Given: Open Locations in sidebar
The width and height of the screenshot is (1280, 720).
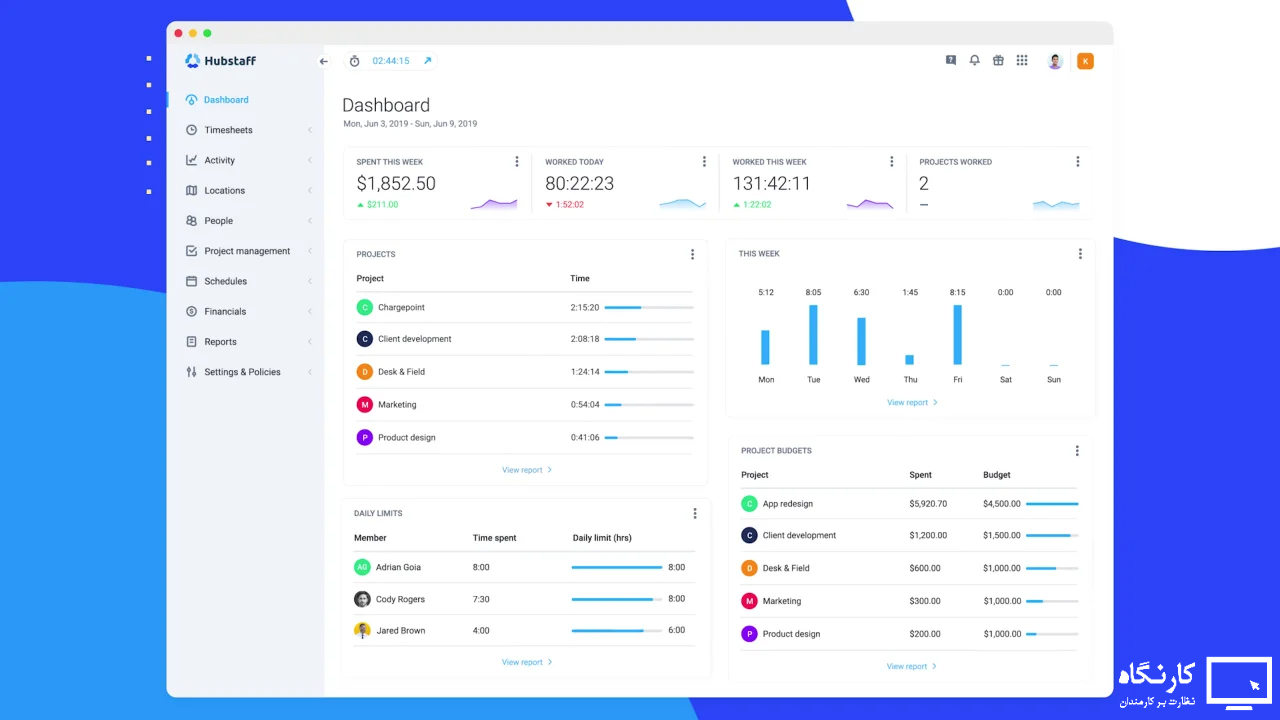Looking at the screenshot, I should coord(224,190).
